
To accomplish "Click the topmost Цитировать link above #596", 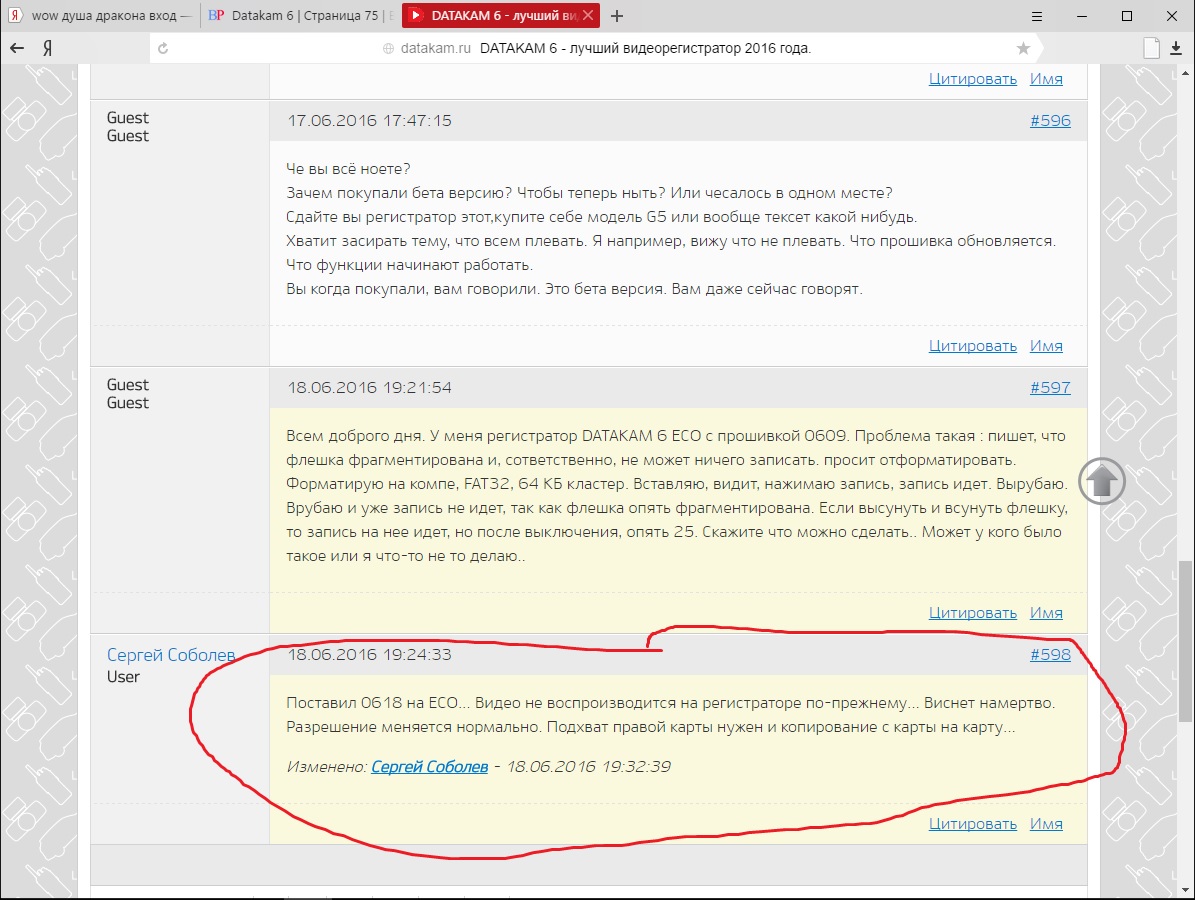I will pyautogui.click(x=972, y=78).
